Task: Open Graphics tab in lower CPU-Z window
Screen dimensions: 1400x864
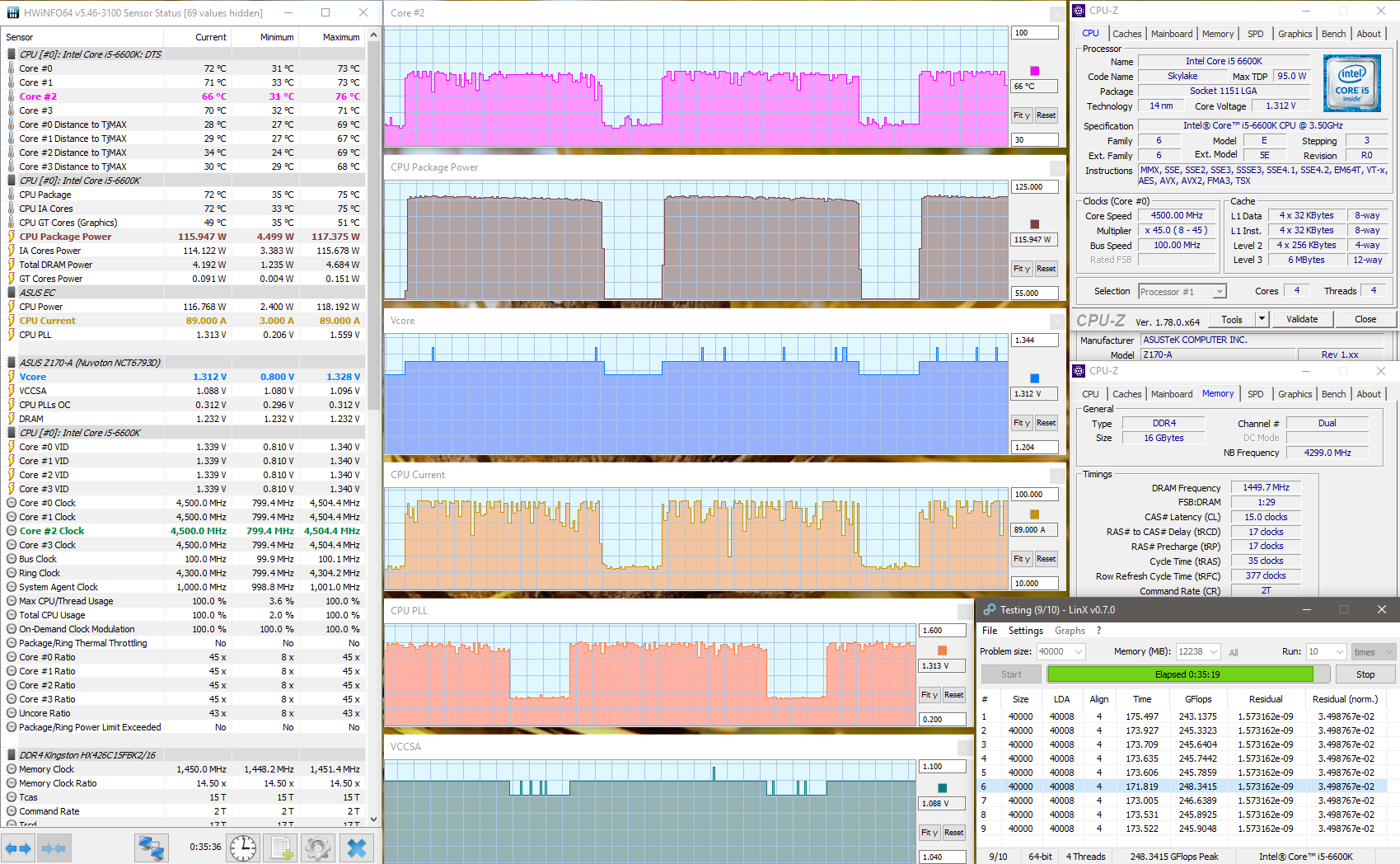Action: [1295, 394]
